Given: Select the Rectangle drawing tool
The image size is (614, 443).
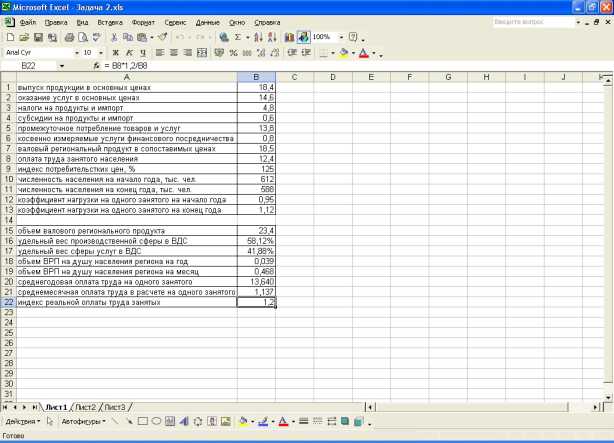Looking at the screenshot, I should 142,422.
